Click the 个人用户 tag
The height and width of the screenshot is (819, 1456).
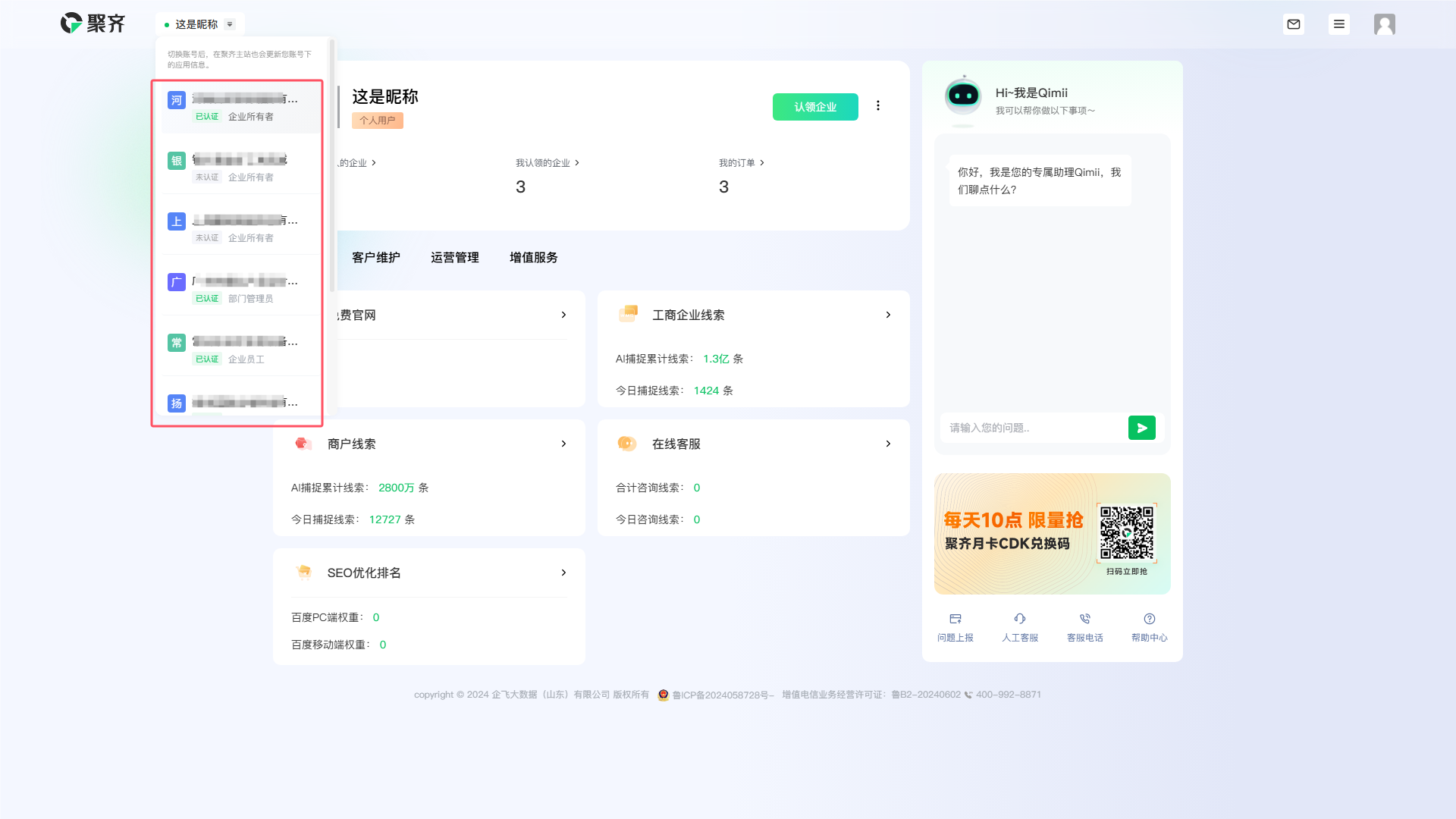click(378, 121)
